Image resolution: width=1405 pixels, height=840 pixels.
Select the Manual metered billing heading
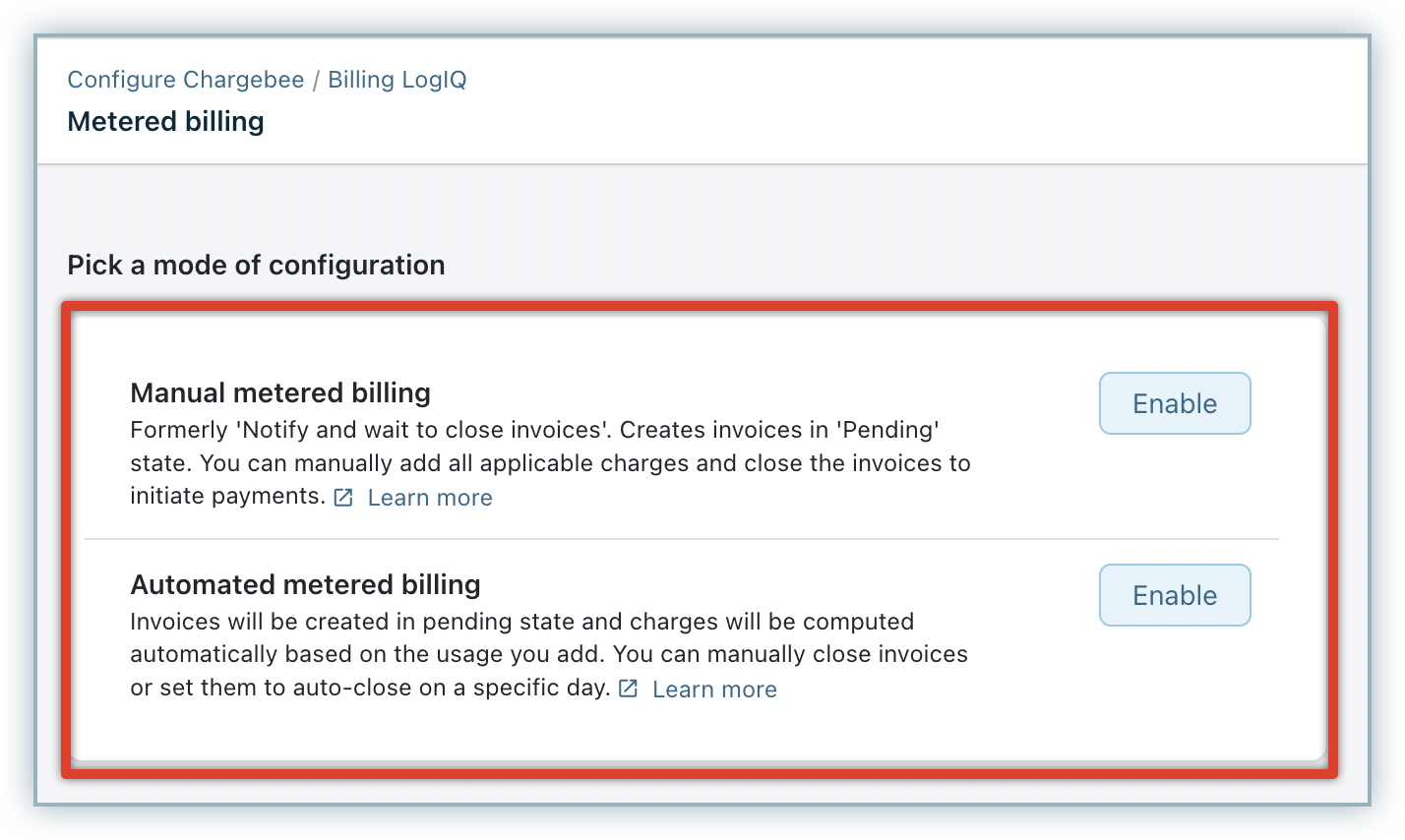pyautogui.click(x=280, y=392)
